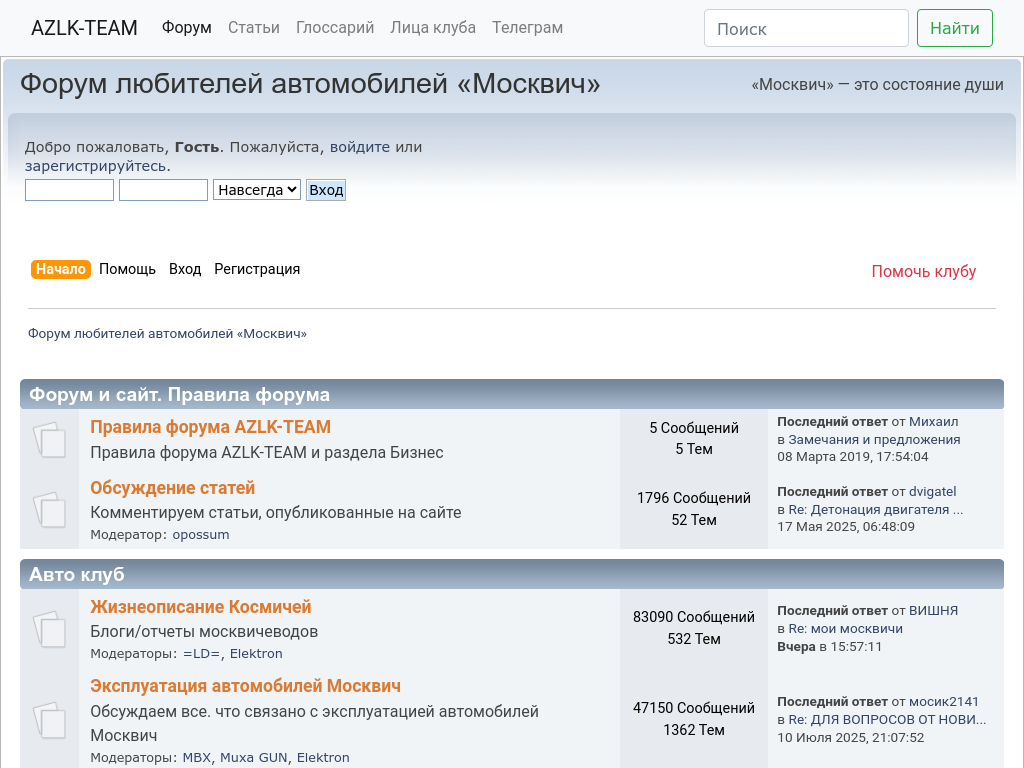This screenshot has height=768, width=1024.
Task: Open the Помощь menu item
Action: [127, 269]
